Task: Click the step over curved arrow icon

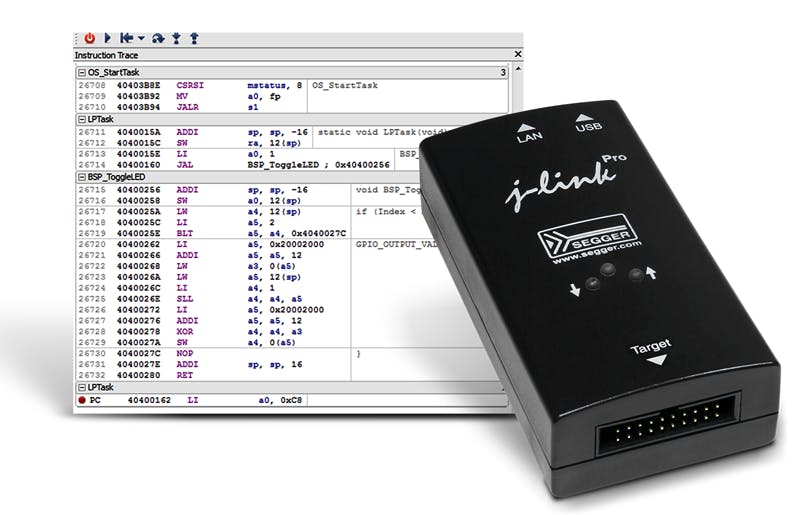Action: 158,38
